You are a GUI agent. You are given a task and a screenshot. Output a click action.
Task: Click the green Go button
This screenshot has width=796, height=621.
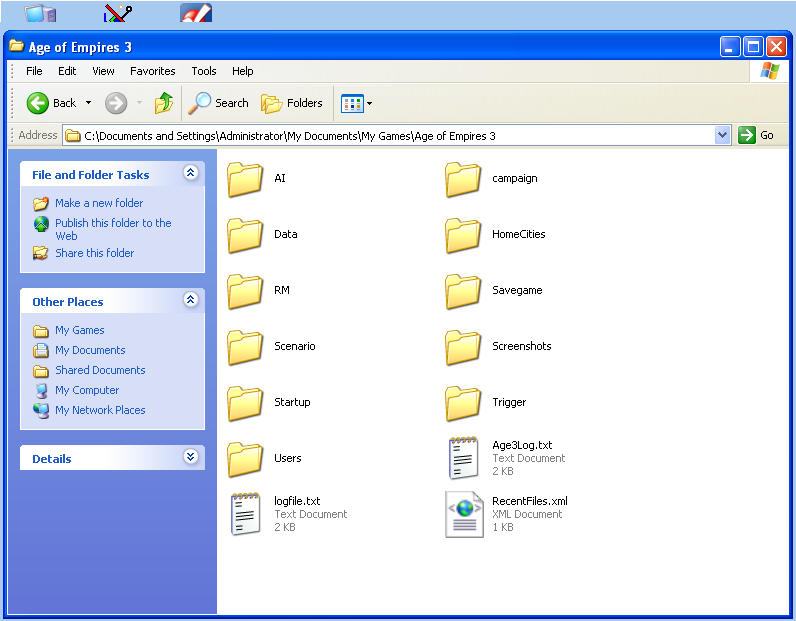click(756, 135)
